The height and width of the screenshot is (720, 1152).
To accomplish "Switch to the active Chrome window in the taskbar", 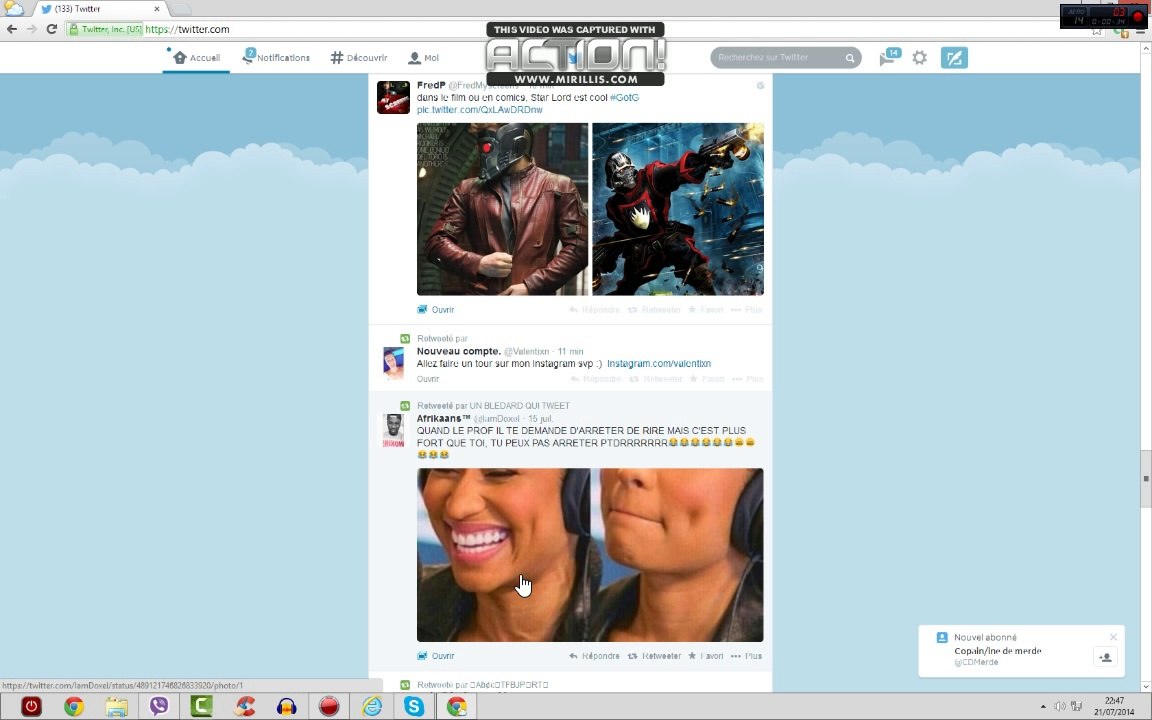I will click(457, 706).
